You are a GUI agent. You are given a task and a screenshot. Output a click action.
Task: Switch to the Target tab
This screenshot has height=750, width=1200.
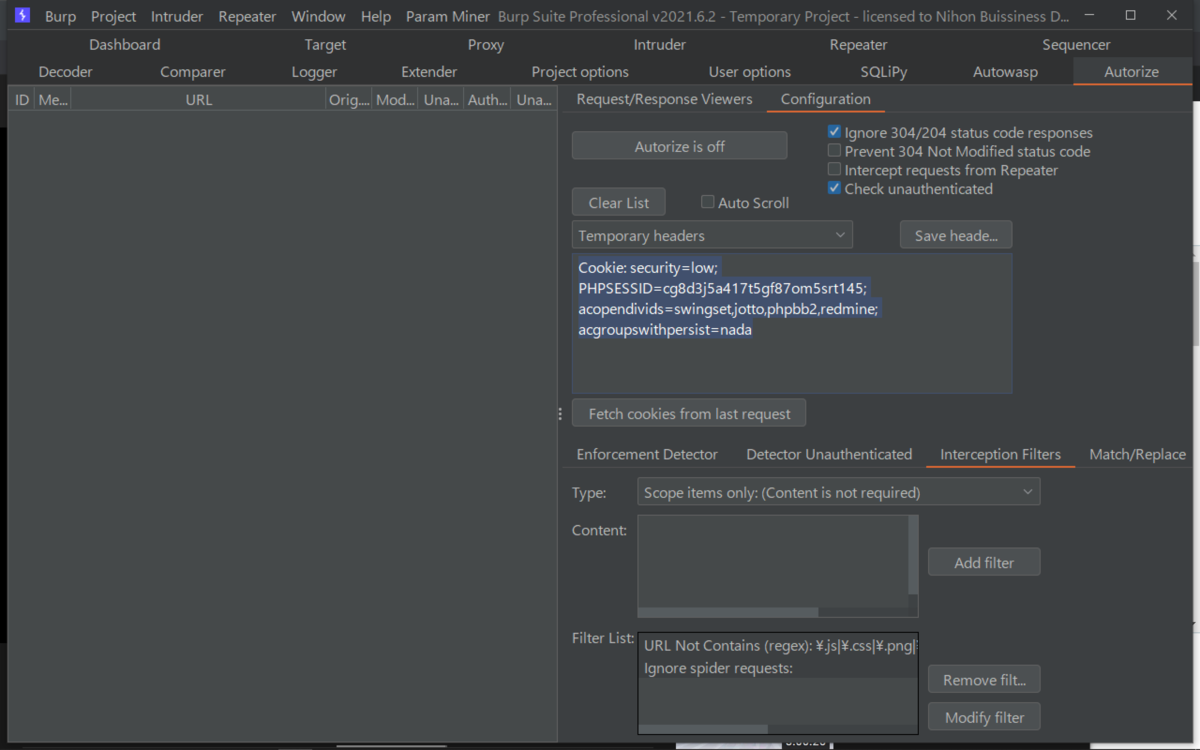click(x=325, y=45)
